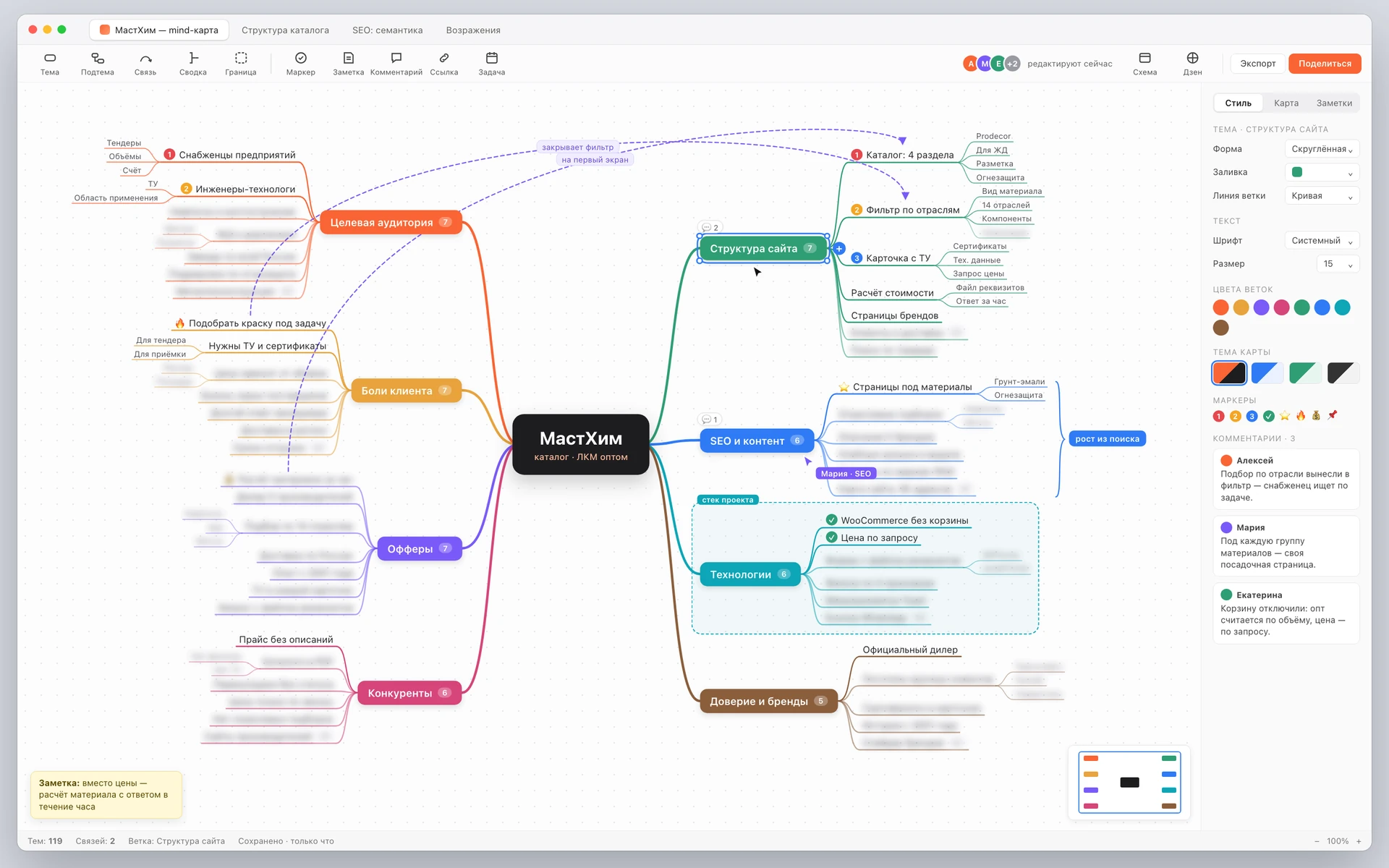The width and height of the screenshot is (1389, 868).
Task: Select the orange branch color swatch
Action: (1221, 307)
